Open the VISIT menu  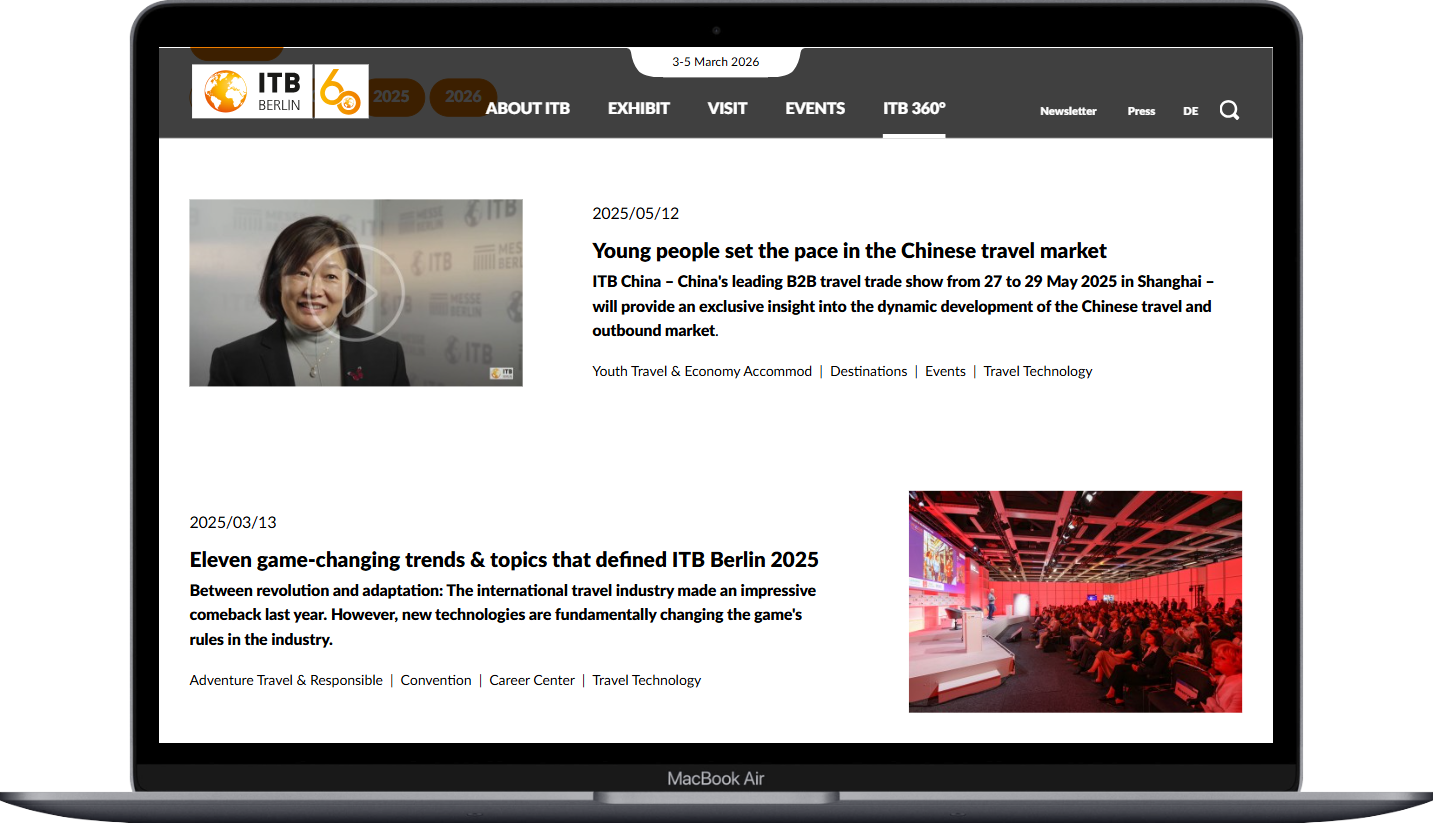pos(727,108)
